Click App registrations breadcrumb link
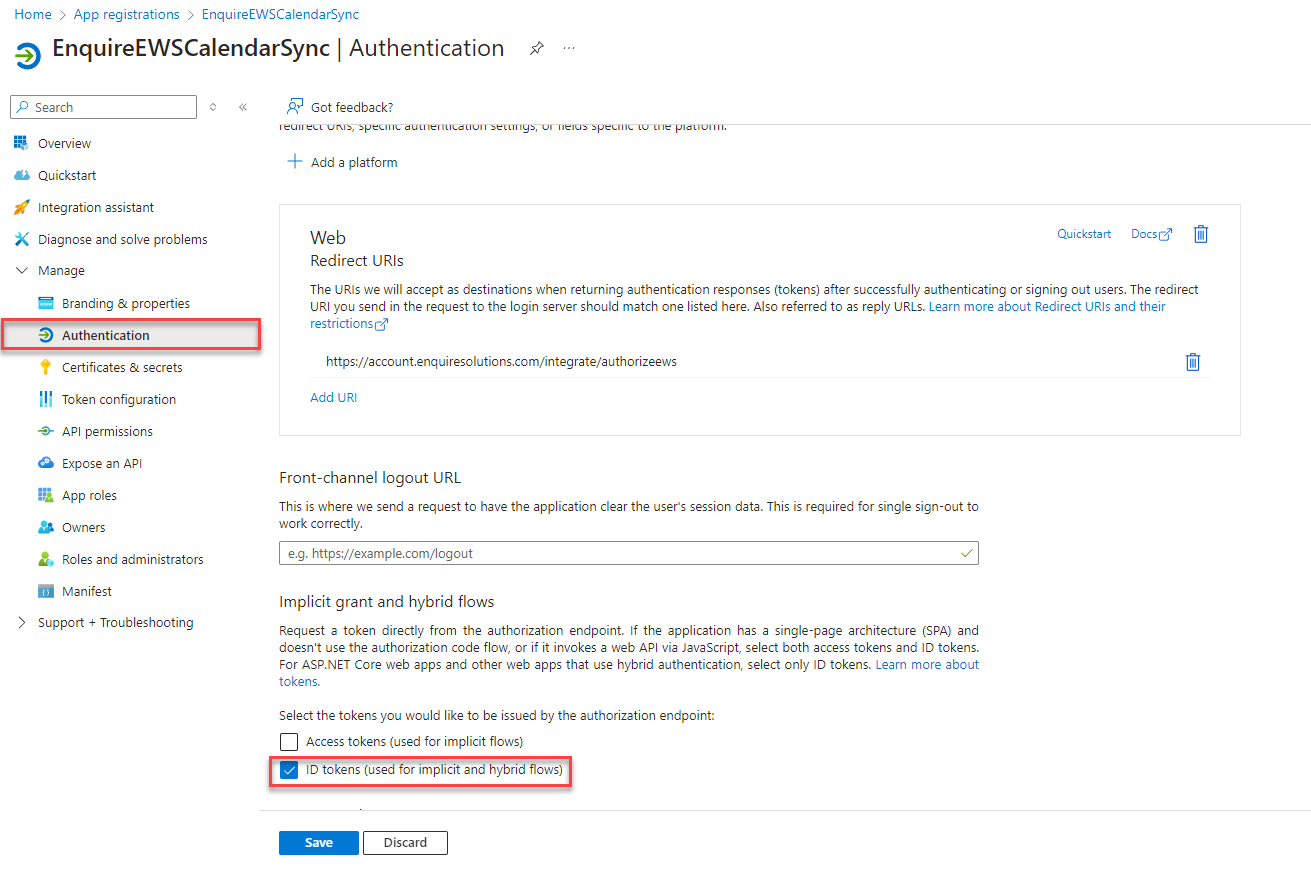 (127, 14)
